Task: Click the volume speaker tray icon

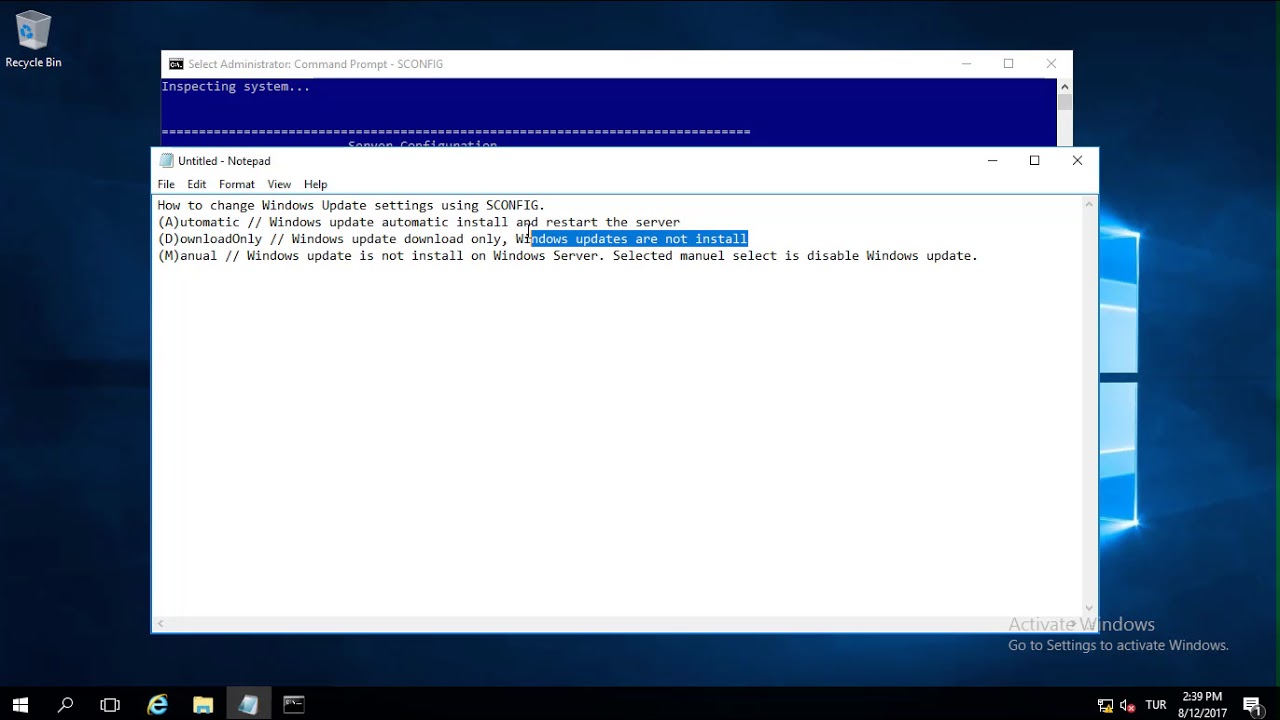Action: pyautogui.click(x=1128, y=705)
